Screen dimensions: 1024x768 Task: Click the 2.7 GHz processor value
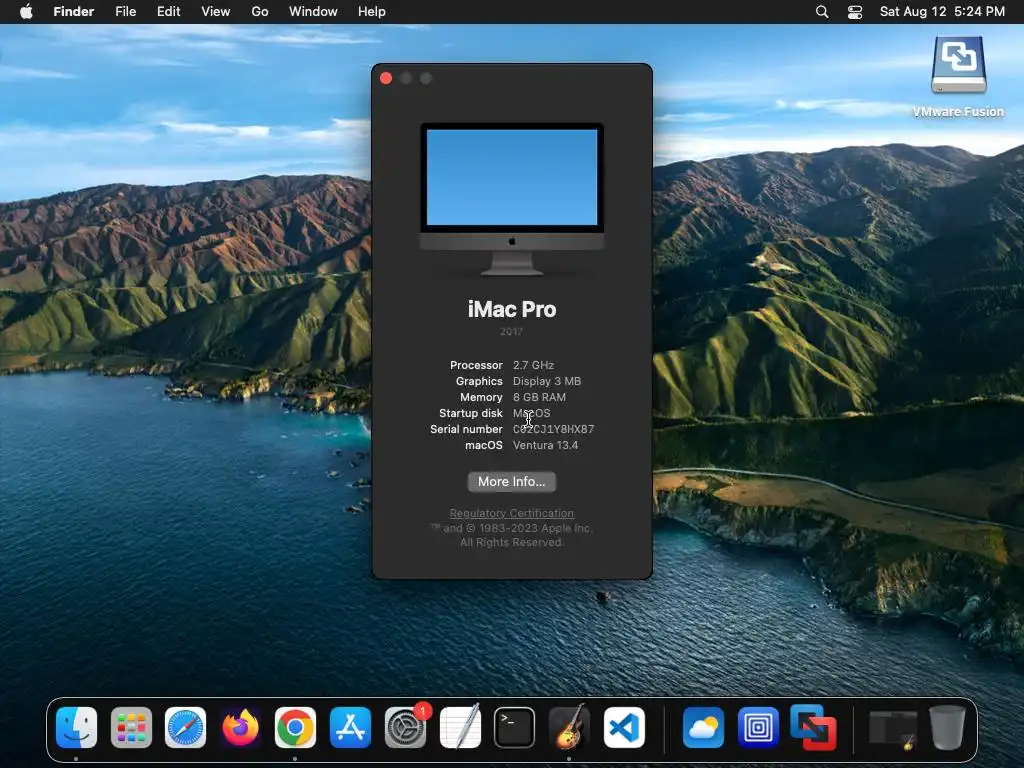coord(533,365)
